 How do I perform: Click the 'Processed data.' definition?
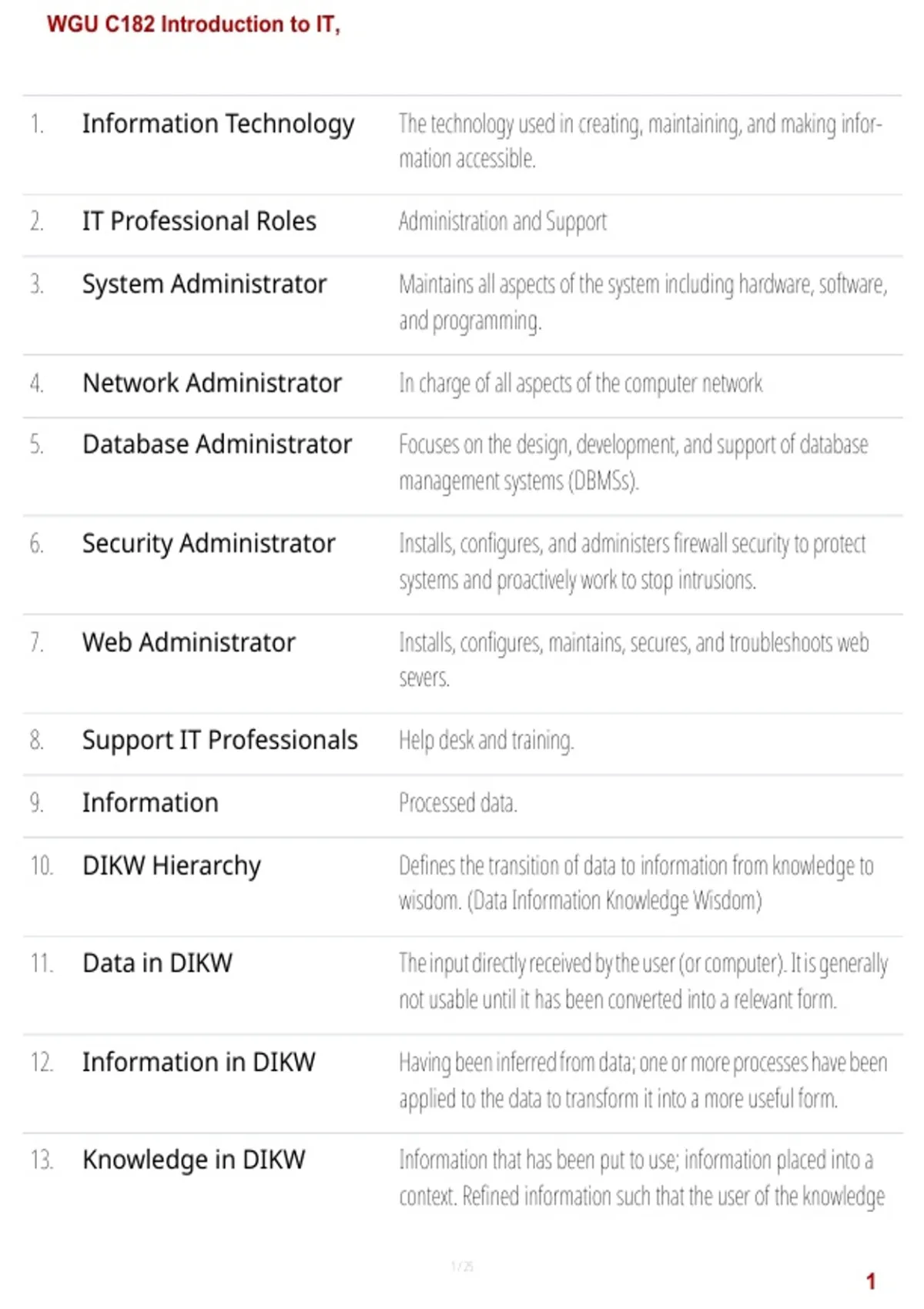[x=458, y=803]
